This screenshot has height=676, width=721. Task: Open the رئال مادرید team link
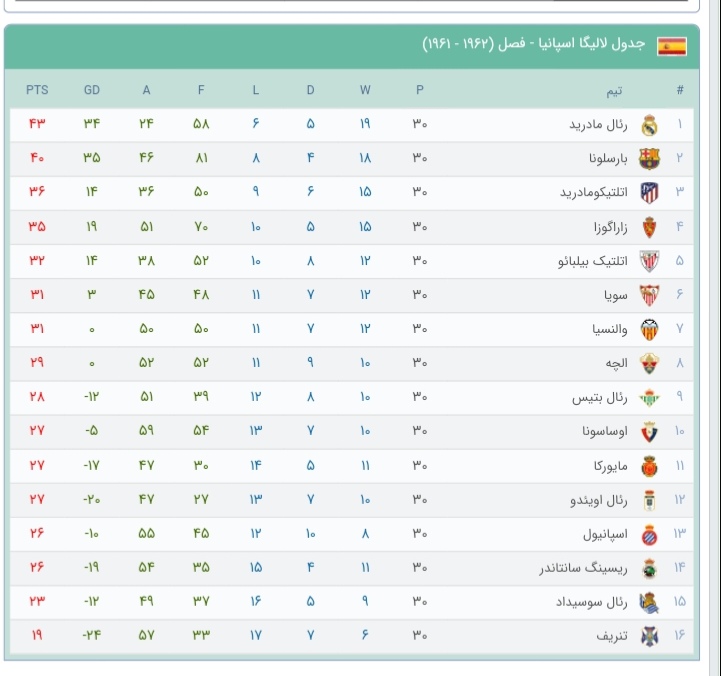point(598,125)
